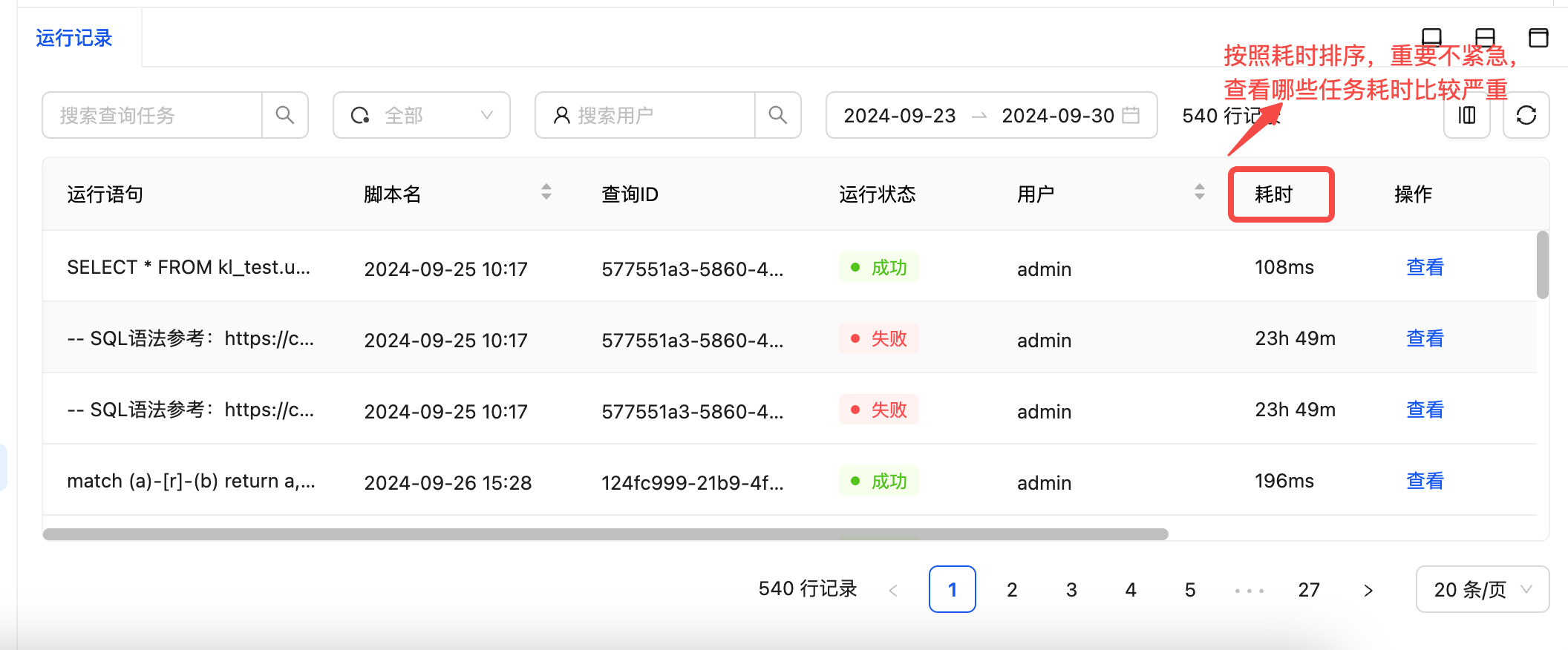Click the search icon for query tasks
The width and height of the screenshot is (1568, 650).
(x=285, y=115)
